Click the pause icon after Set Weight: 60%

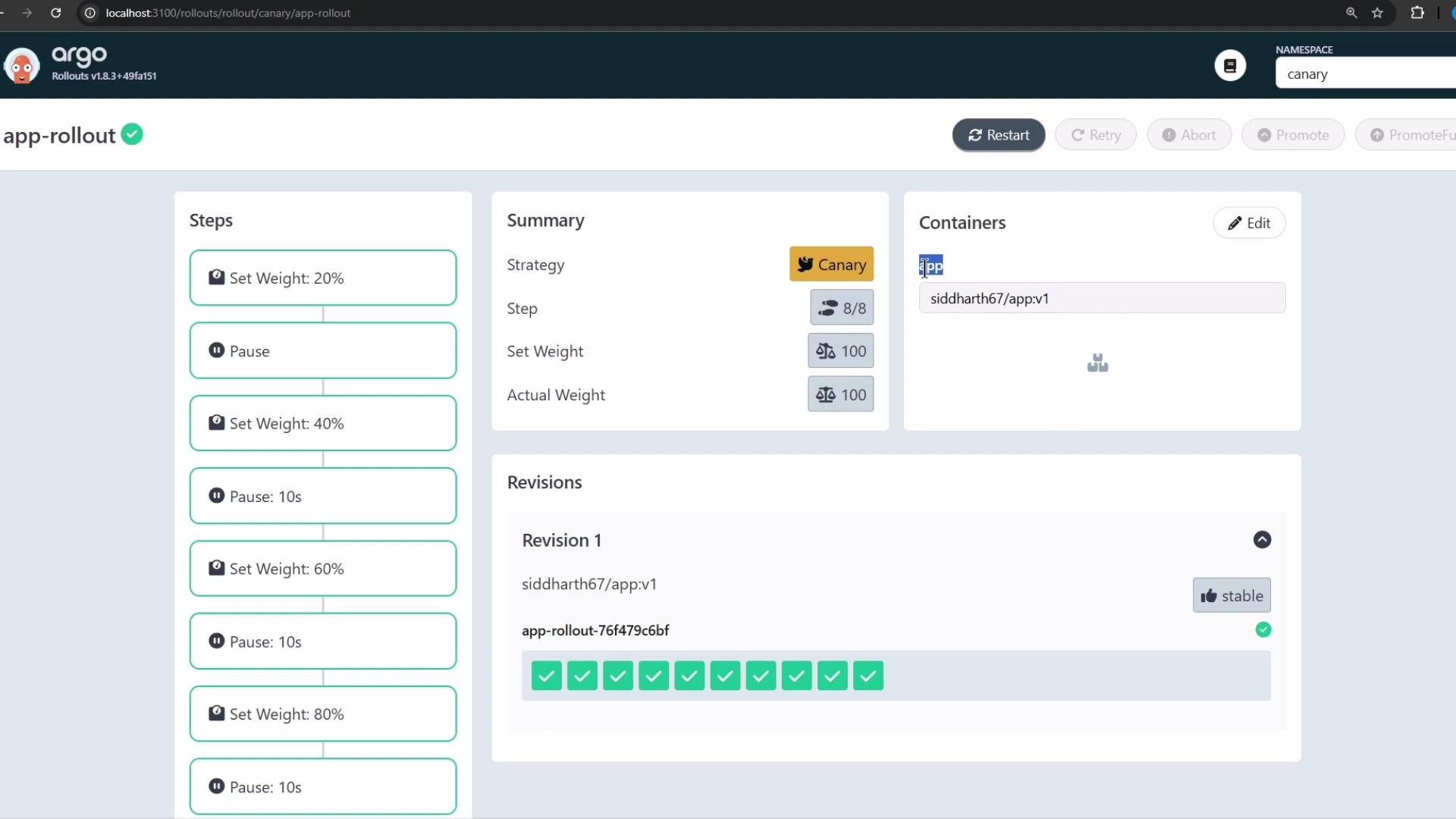pos(217,642)
